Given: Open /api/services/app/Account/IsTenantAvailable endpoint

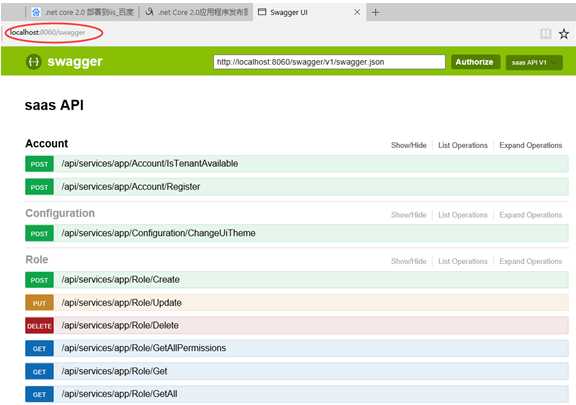Looking at the screenshot, I should click(x=150, y=164).
